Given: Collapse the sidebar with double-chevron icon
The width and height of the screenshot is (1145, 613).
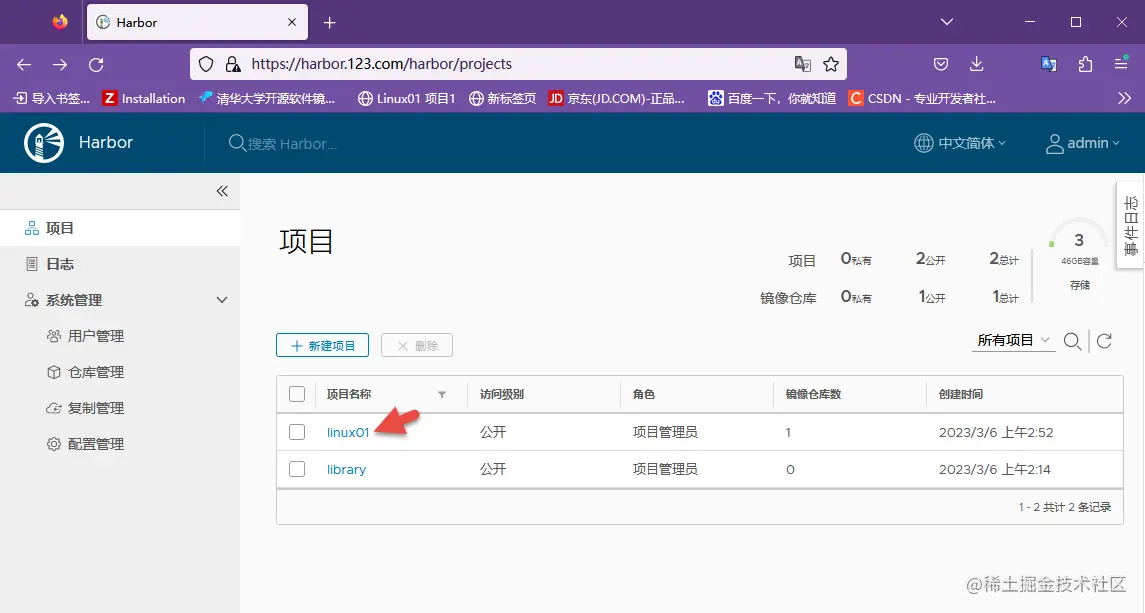Looking at the screenshot, I should point(222,191).
